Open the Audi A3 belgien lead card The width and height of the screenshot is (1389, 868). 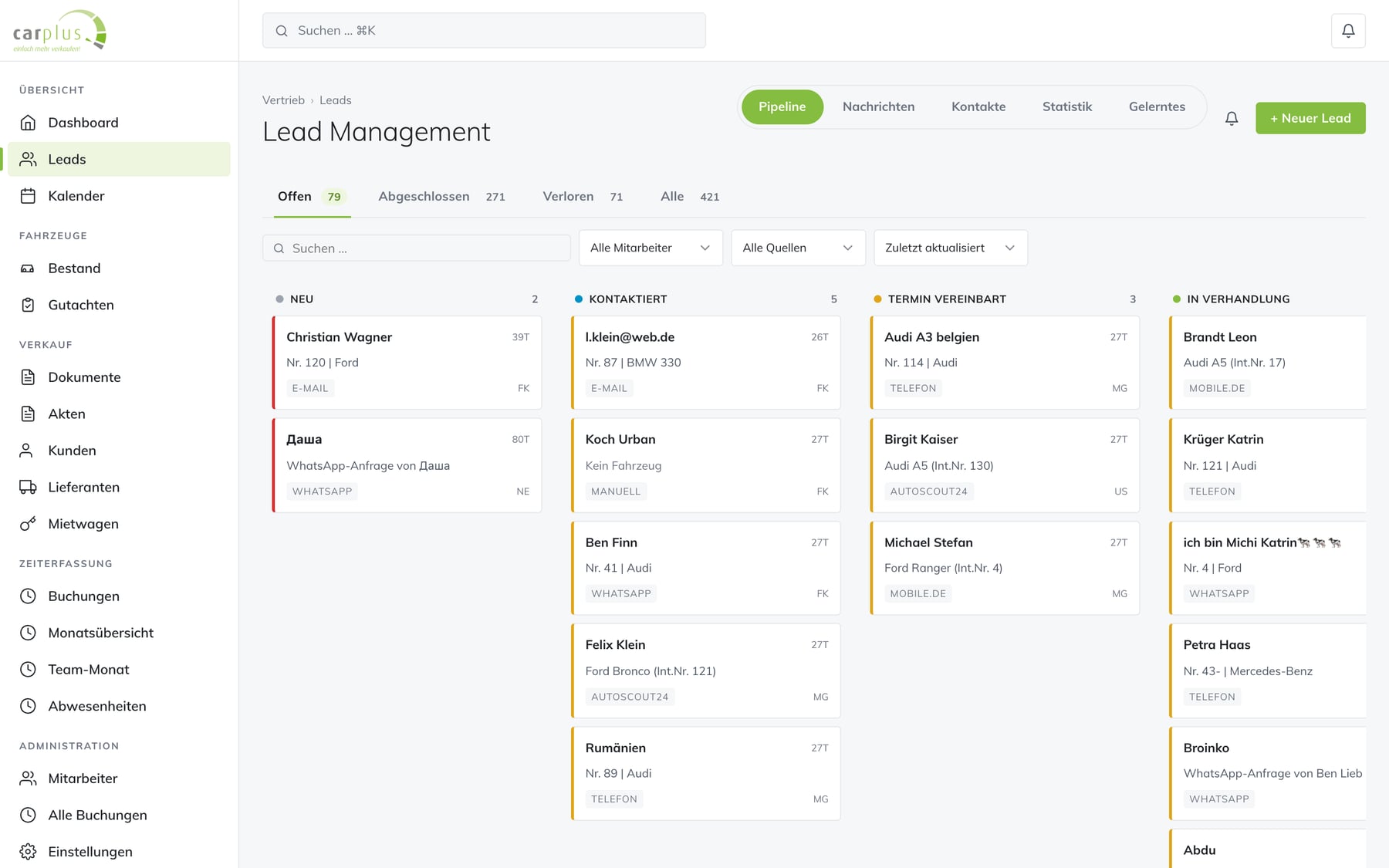point(1005,363)
